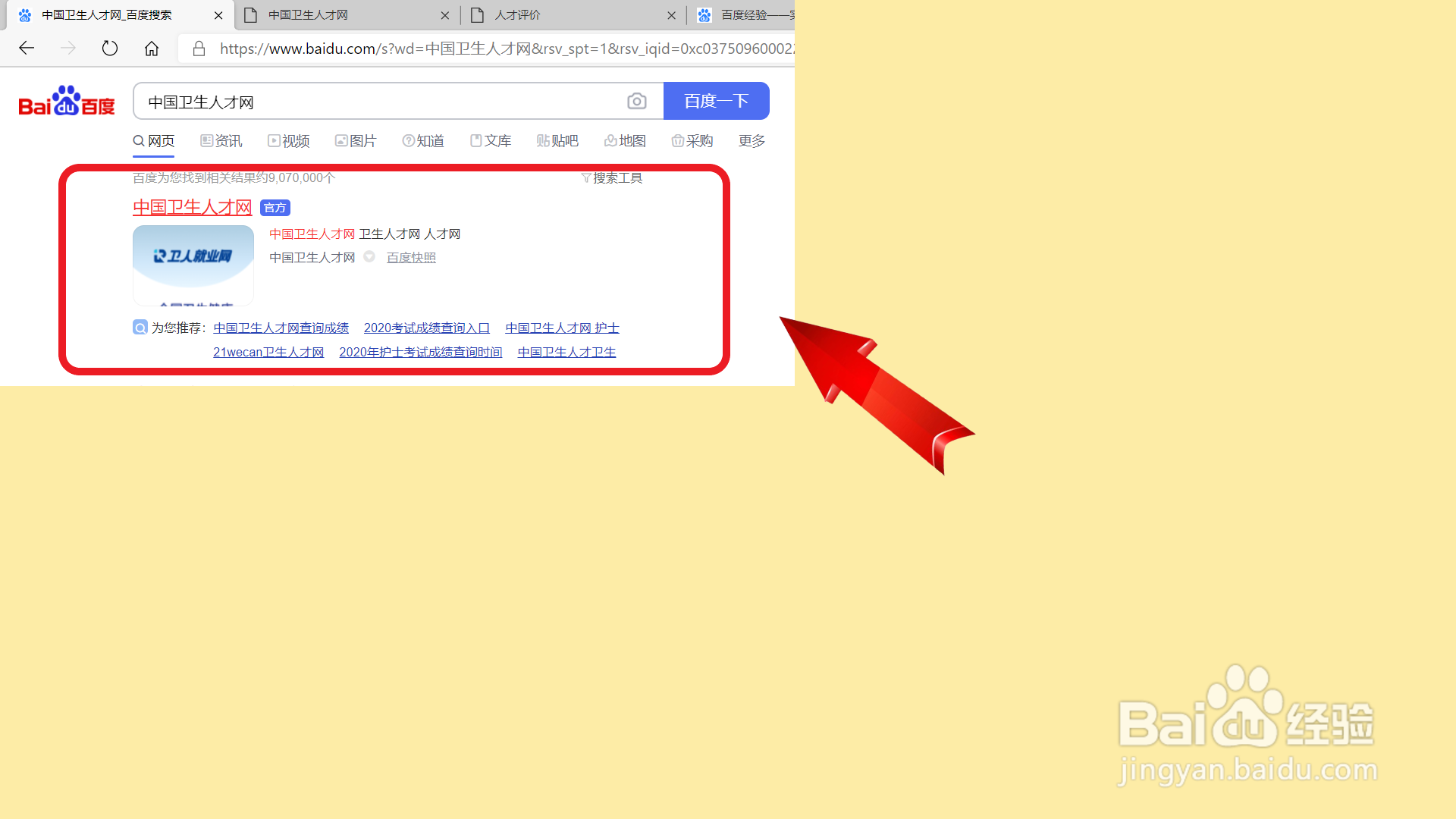Open suggestion 21wecan卫生人才网

pyautogui.click(x=268, y=353)
